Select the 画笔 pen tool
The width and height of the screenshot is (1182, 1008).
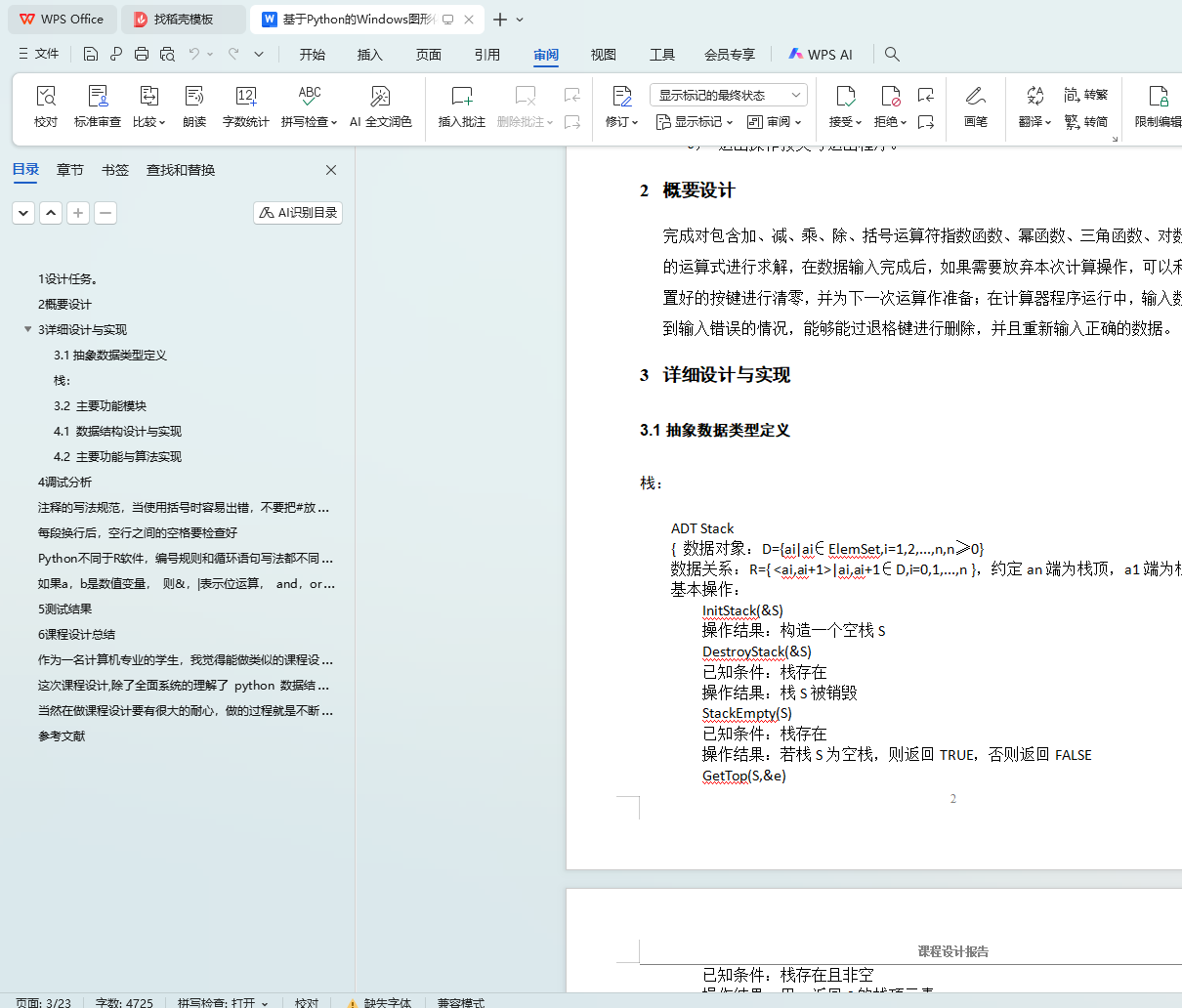coord(975,106)
